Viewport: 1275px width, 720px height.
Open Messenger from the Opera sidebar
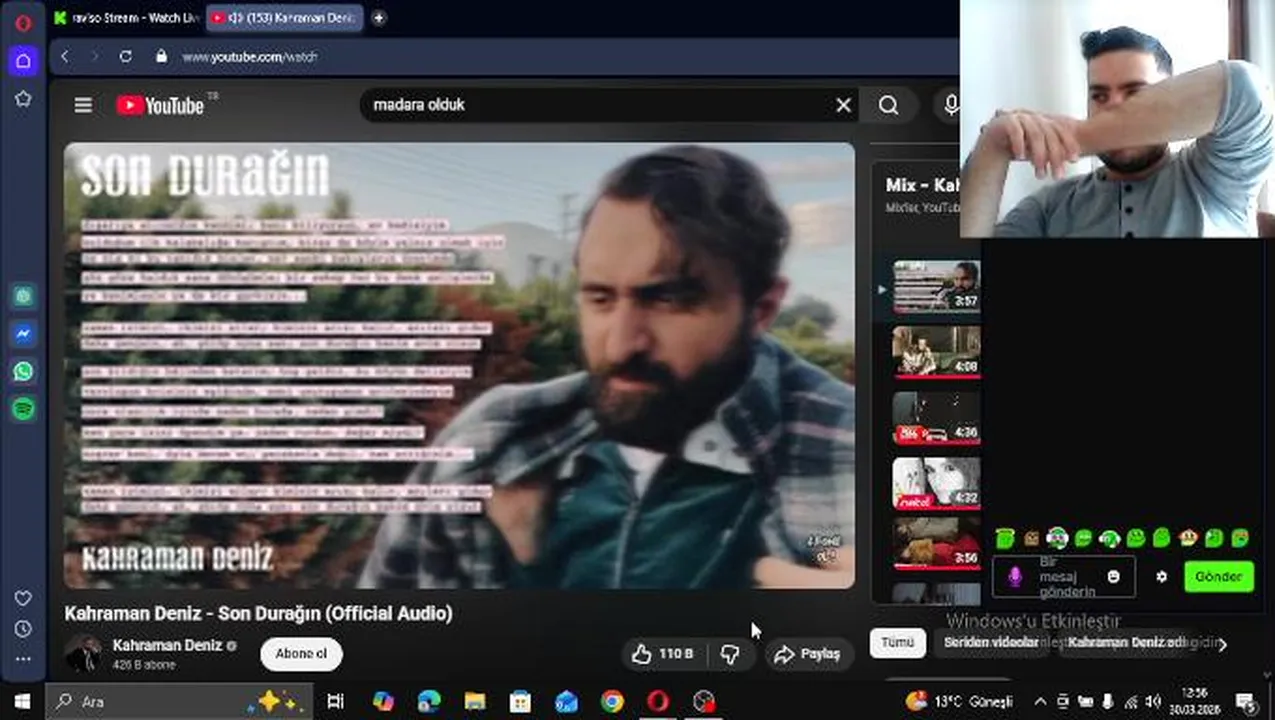[x=23, y=334]
